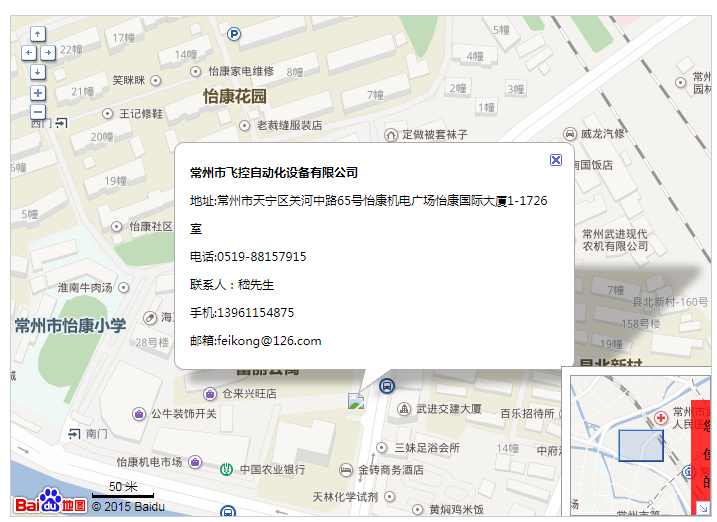Click the location marker image under popup
The image size is (717, 522).
pyautogui.click(x=355, y=401)
